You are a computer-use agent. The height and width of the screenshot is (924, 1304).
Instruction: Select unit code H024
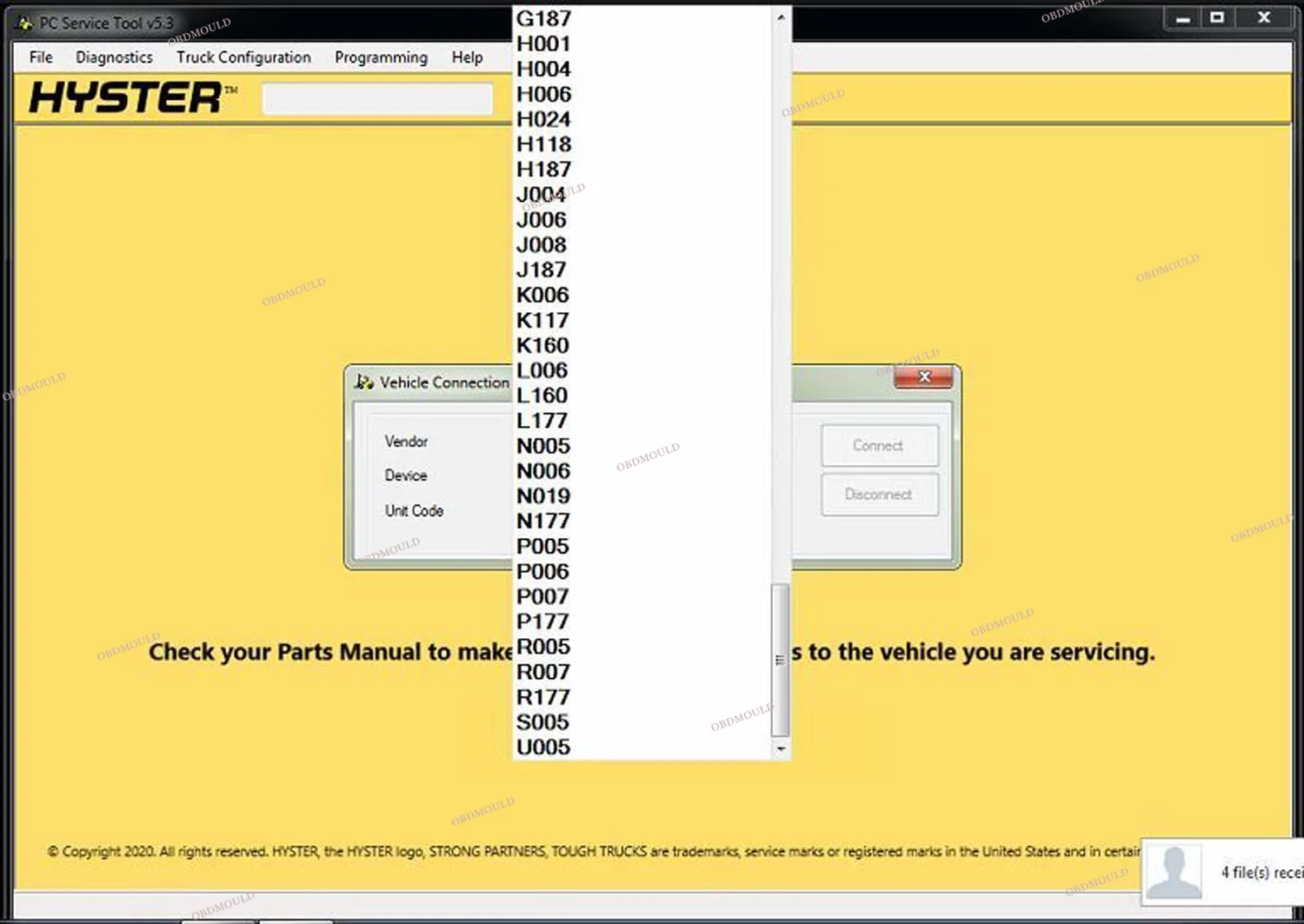[x=642, y=119]
